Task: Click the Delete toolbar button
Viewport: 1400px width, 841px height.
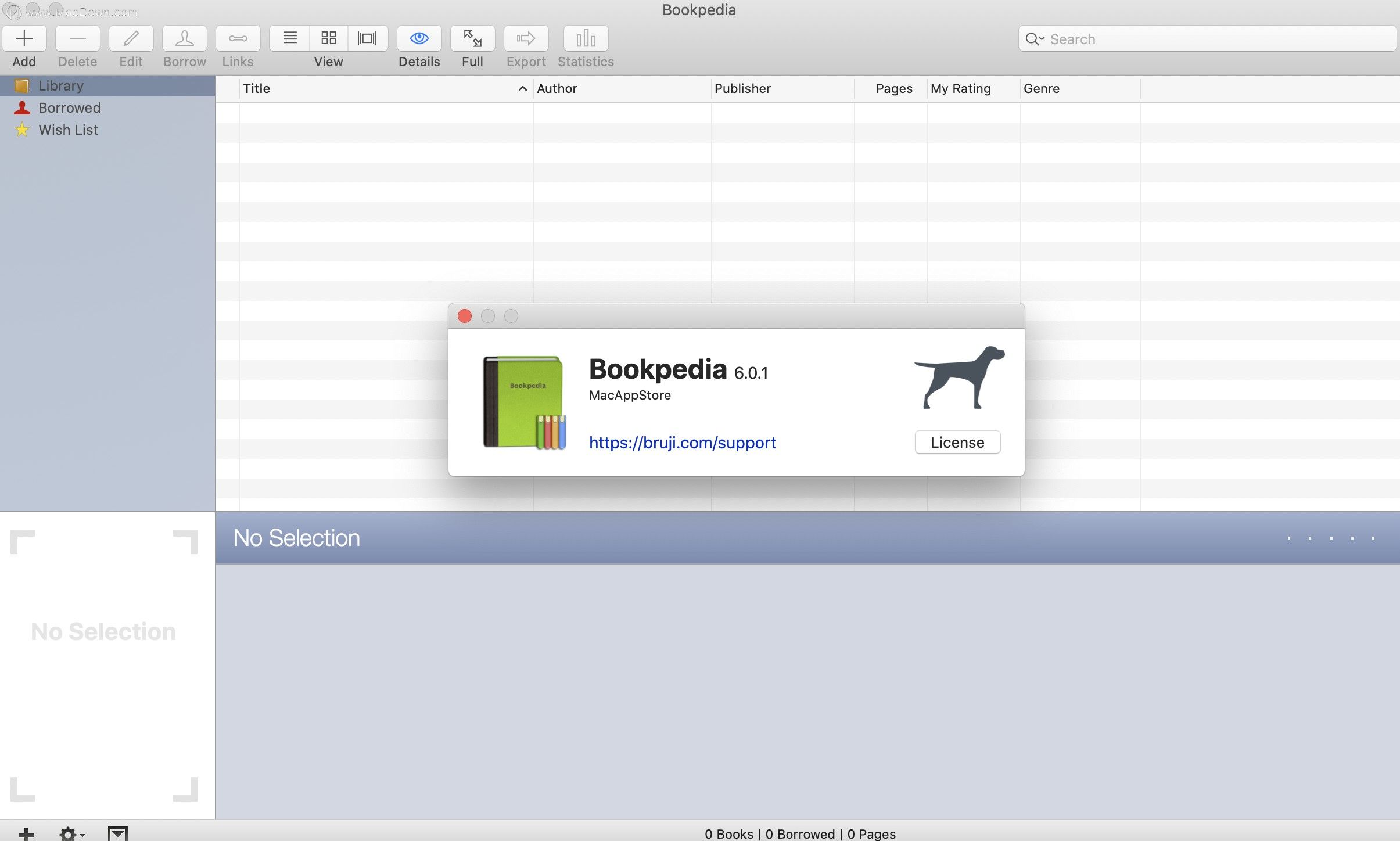Action: coord(77,39)
